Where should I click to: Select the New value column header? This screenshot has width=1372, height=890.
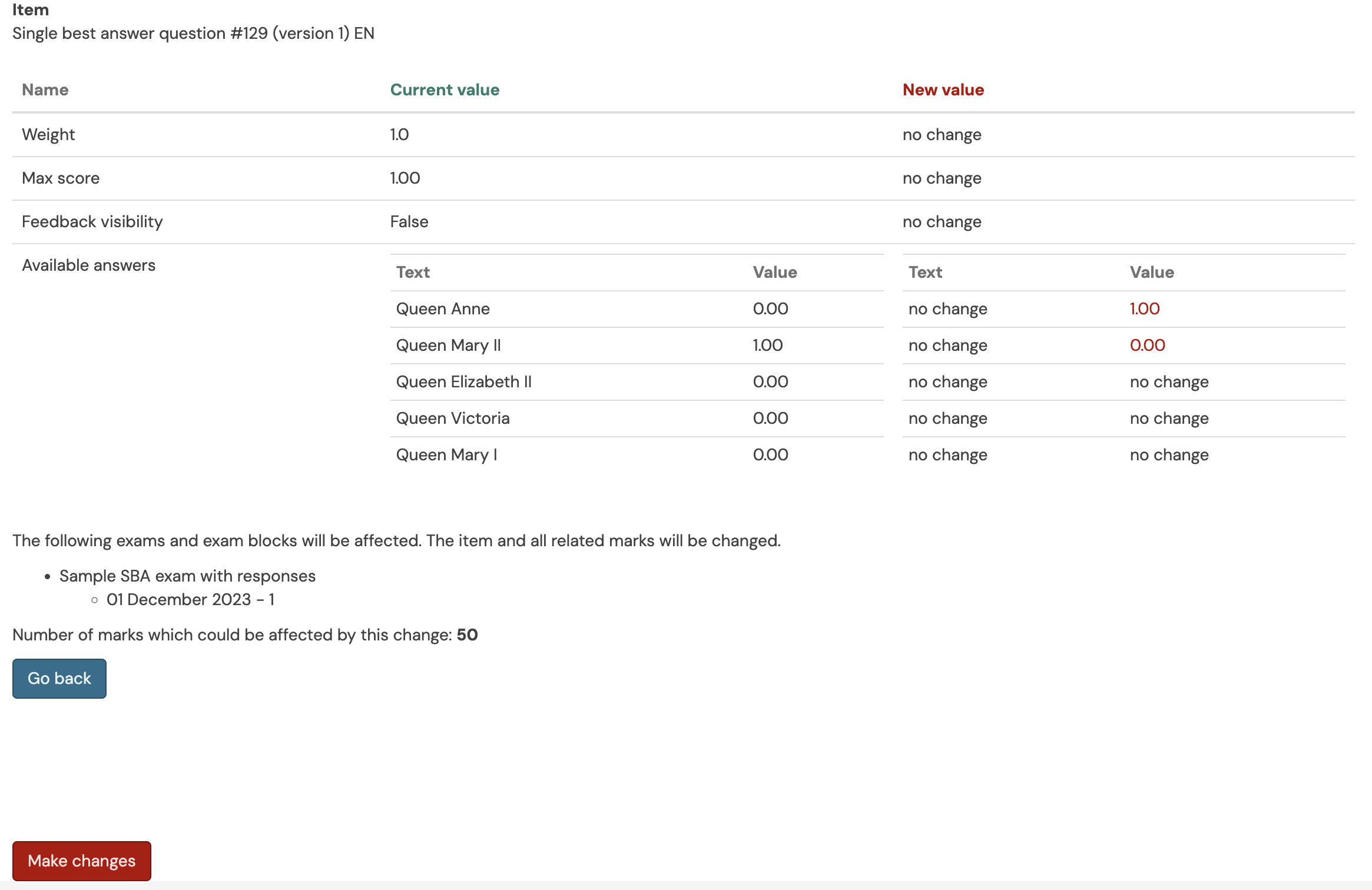tap(943, 89)
